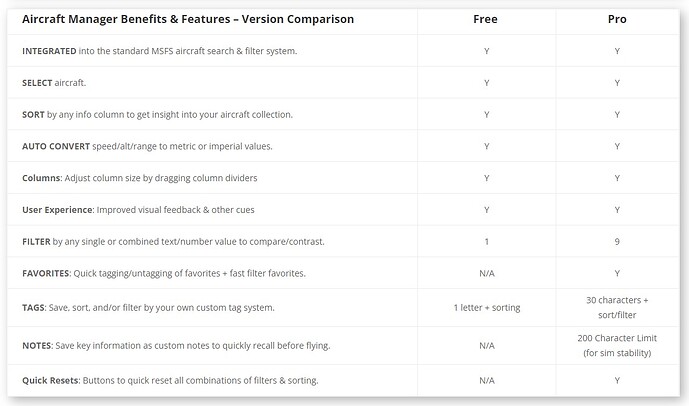Click the Free column header
689x406 pixels.
click(486, 19)
